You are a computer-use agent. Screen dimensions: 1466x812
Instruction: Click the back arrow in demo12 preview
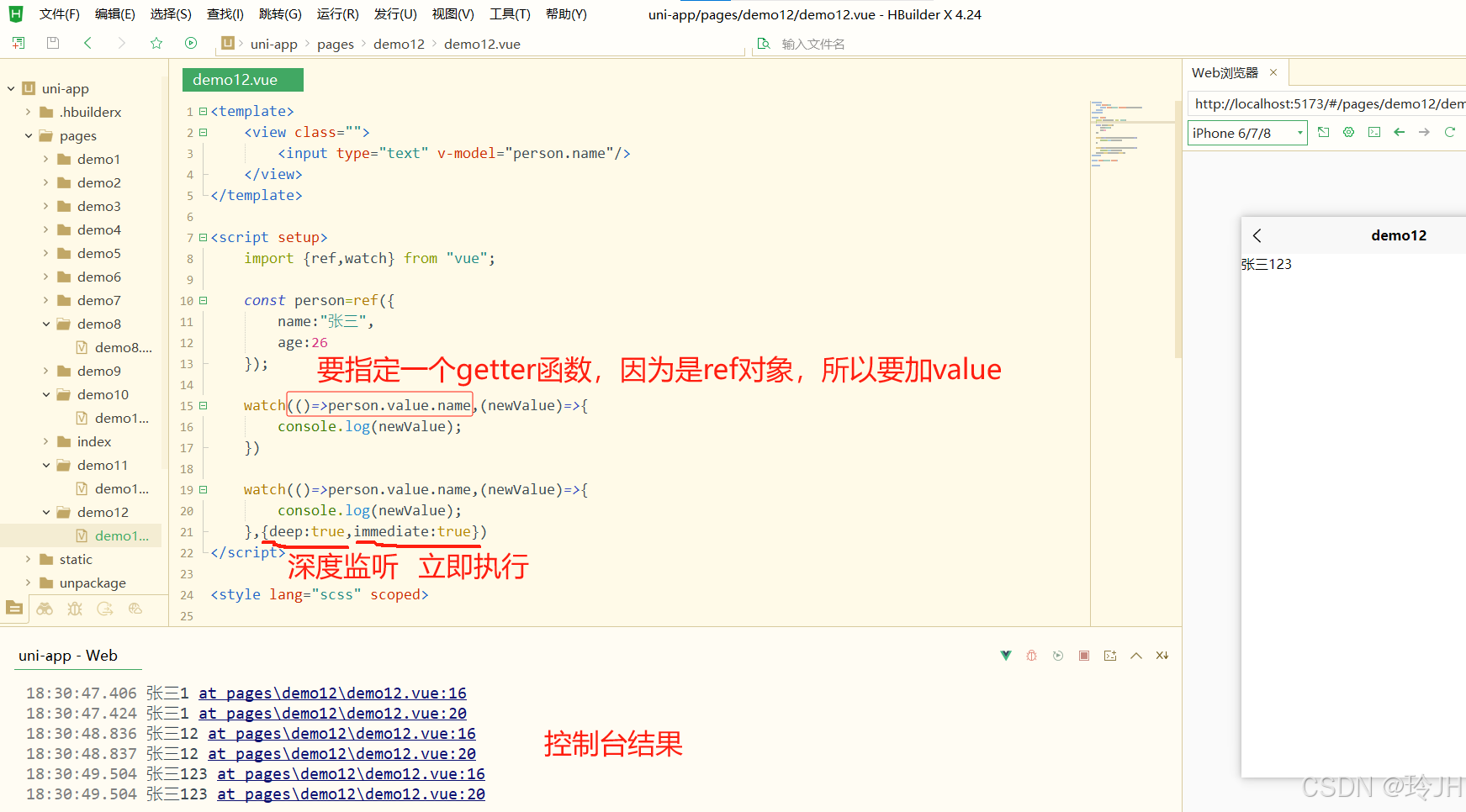[1257, 235]
